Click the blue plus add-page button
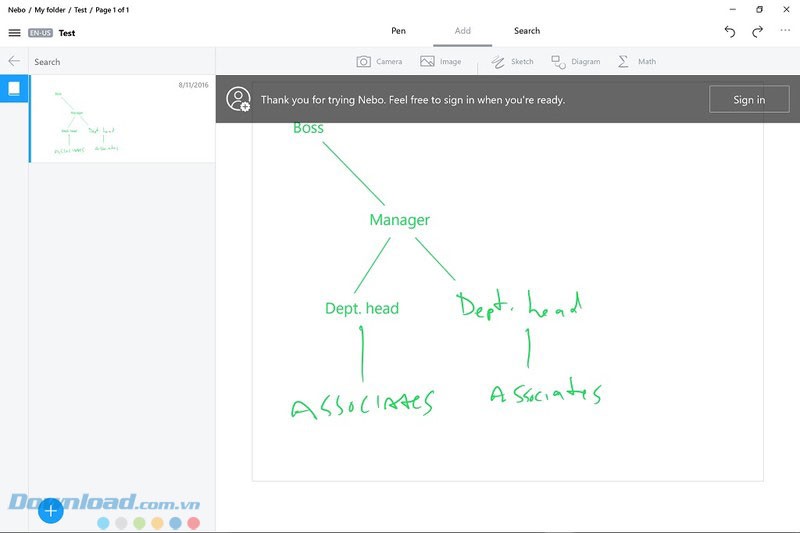800x533 pixels. (51, 511)
